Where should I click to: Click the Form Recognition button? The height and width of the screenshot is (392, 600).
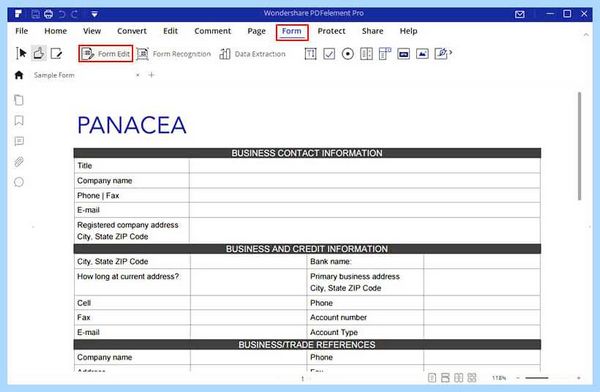point(173,54)
